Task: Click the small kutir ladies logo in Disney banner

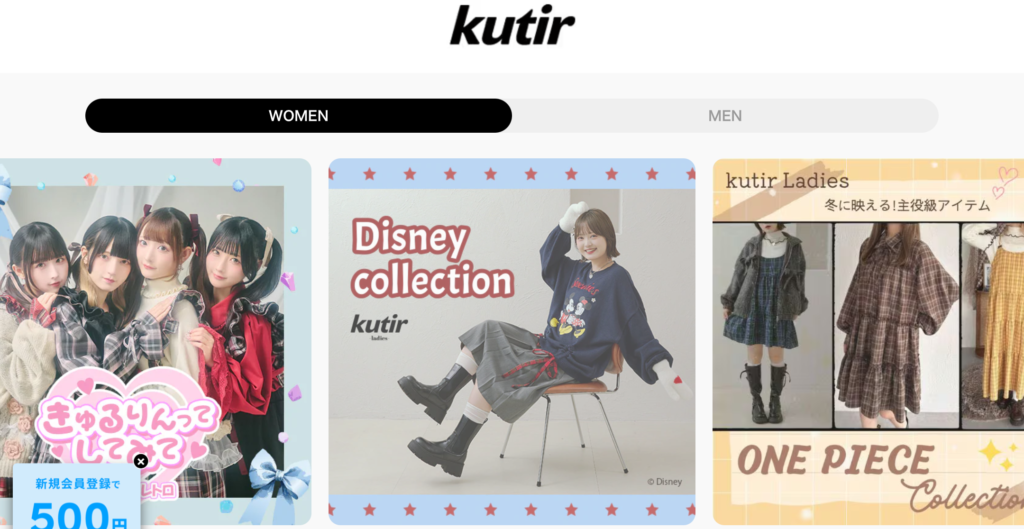Action: [379, 327]
